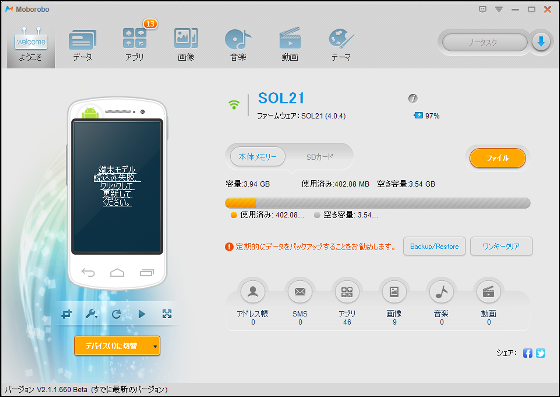Click the 空き容量:3.54 GB text
This screenshot has width=560, height=397.
406,184
